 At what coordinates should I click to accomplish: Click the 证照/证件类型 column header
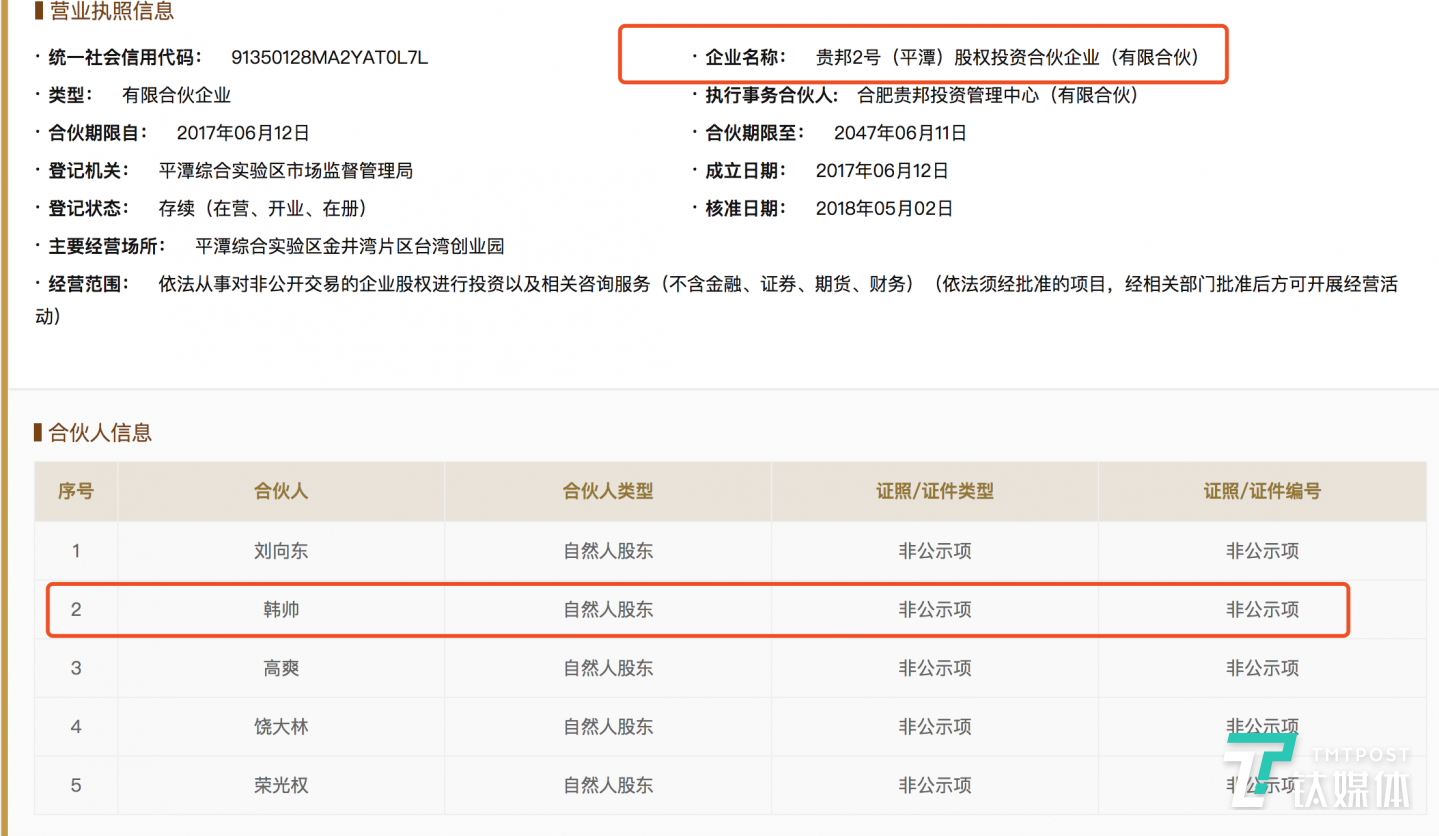coord(935,491)
